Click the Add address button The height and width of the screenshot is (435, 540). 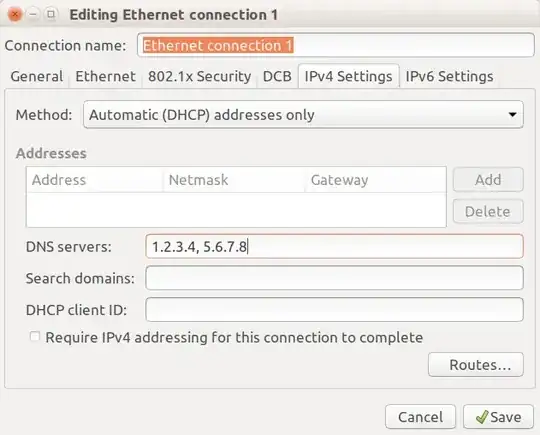(488, 179)
